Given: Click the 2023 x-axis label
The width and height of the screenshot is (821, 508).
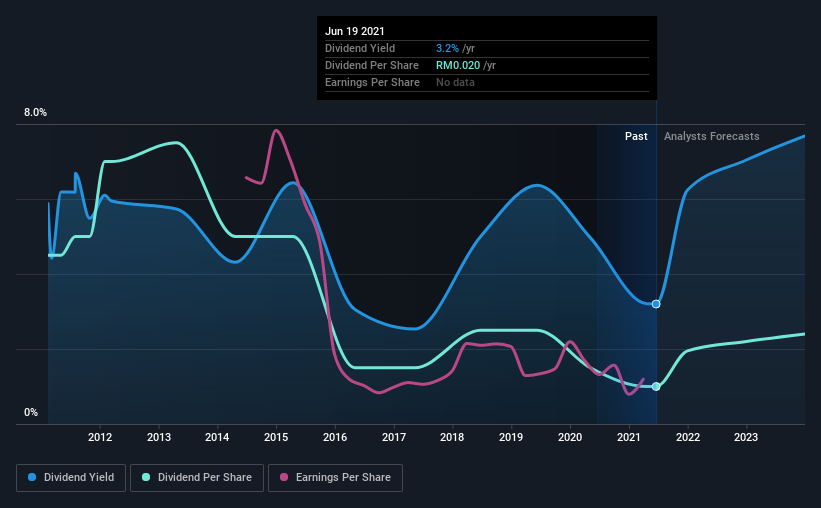Looking at the screenshot, I should (x=746, y=437).
